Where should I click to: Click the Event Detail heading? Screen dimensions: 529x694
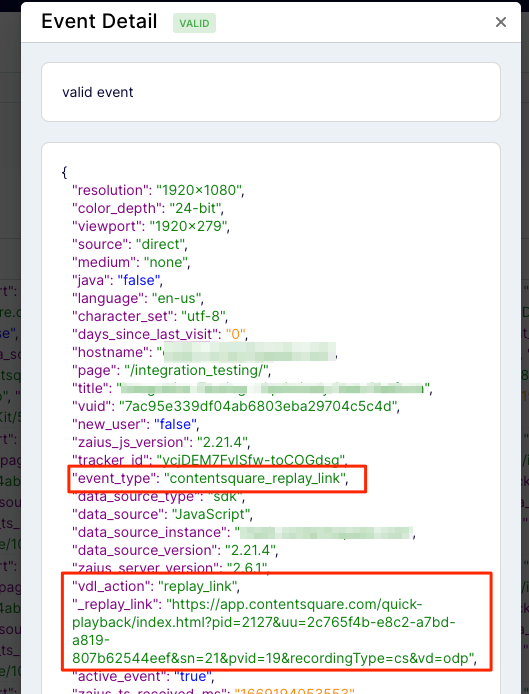point(99,21)
